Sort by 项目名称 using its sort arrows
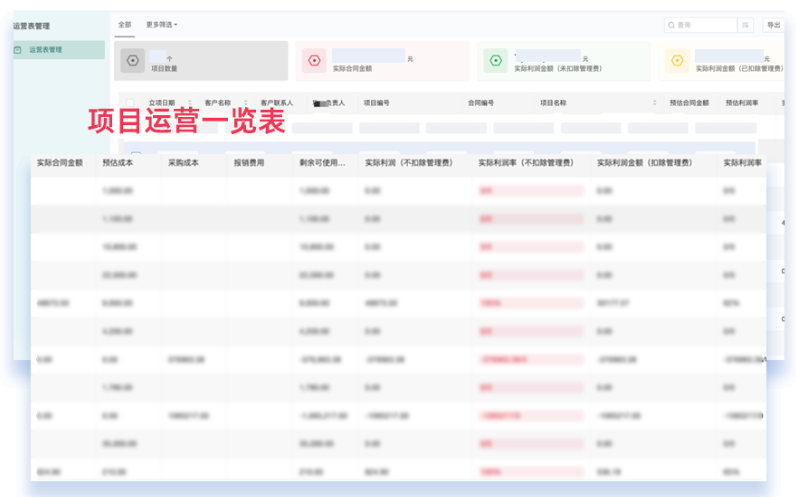Image resolution: width=796 pixels, height=497 pixels. [654, 103]
